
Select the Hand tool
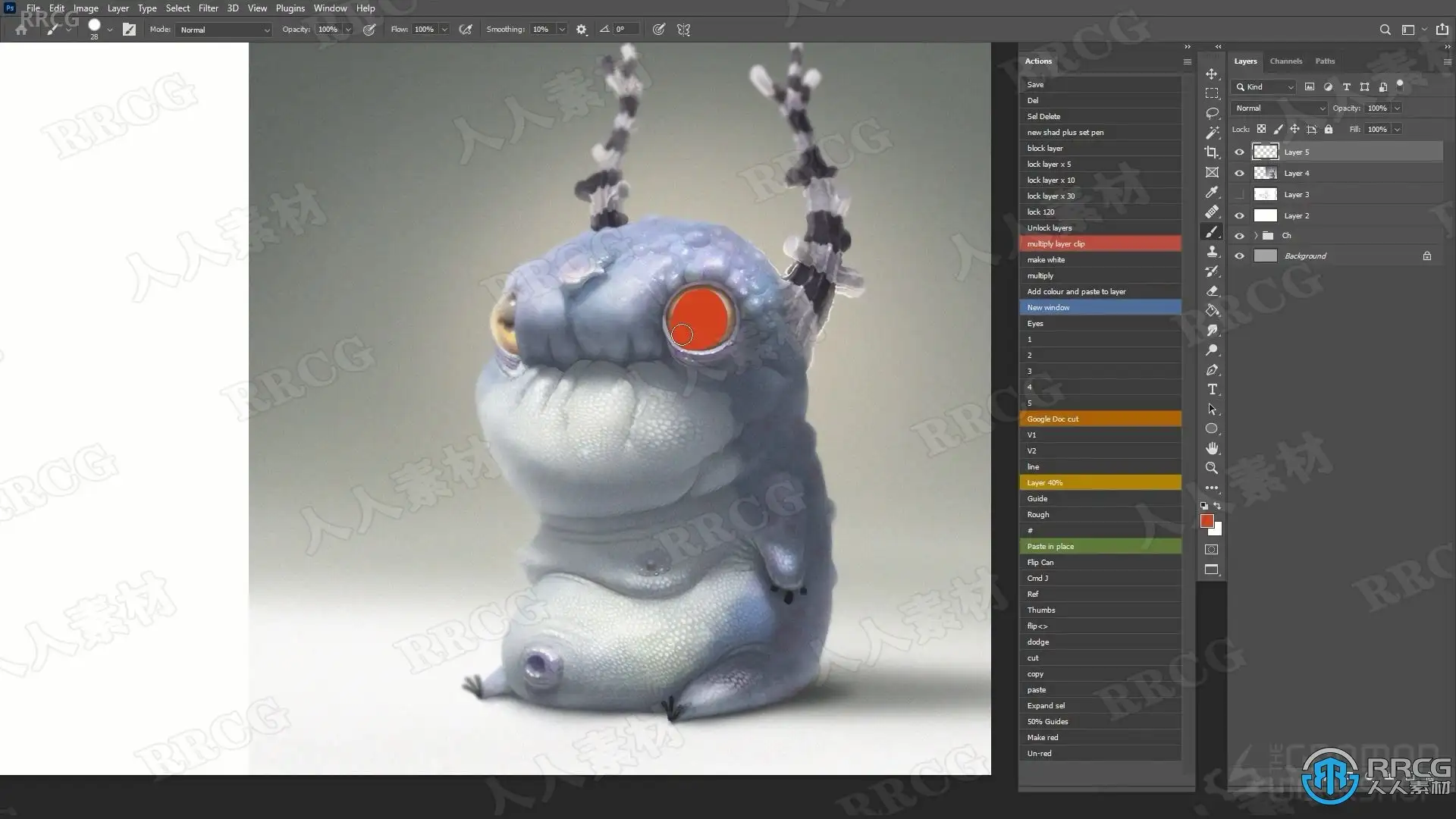(1212, 448)
